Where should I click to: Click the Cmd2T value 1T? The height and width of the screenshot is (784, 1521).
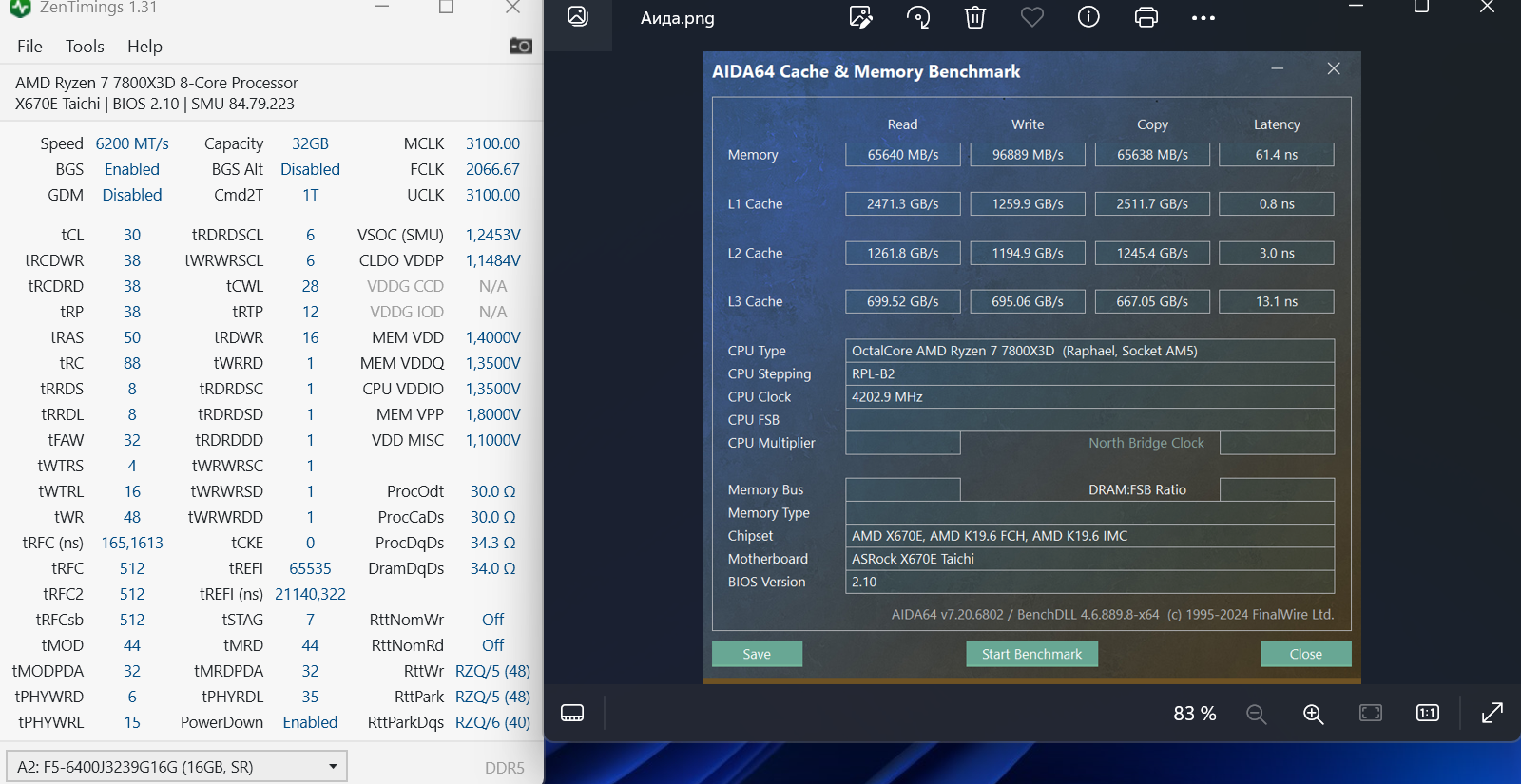310,195
